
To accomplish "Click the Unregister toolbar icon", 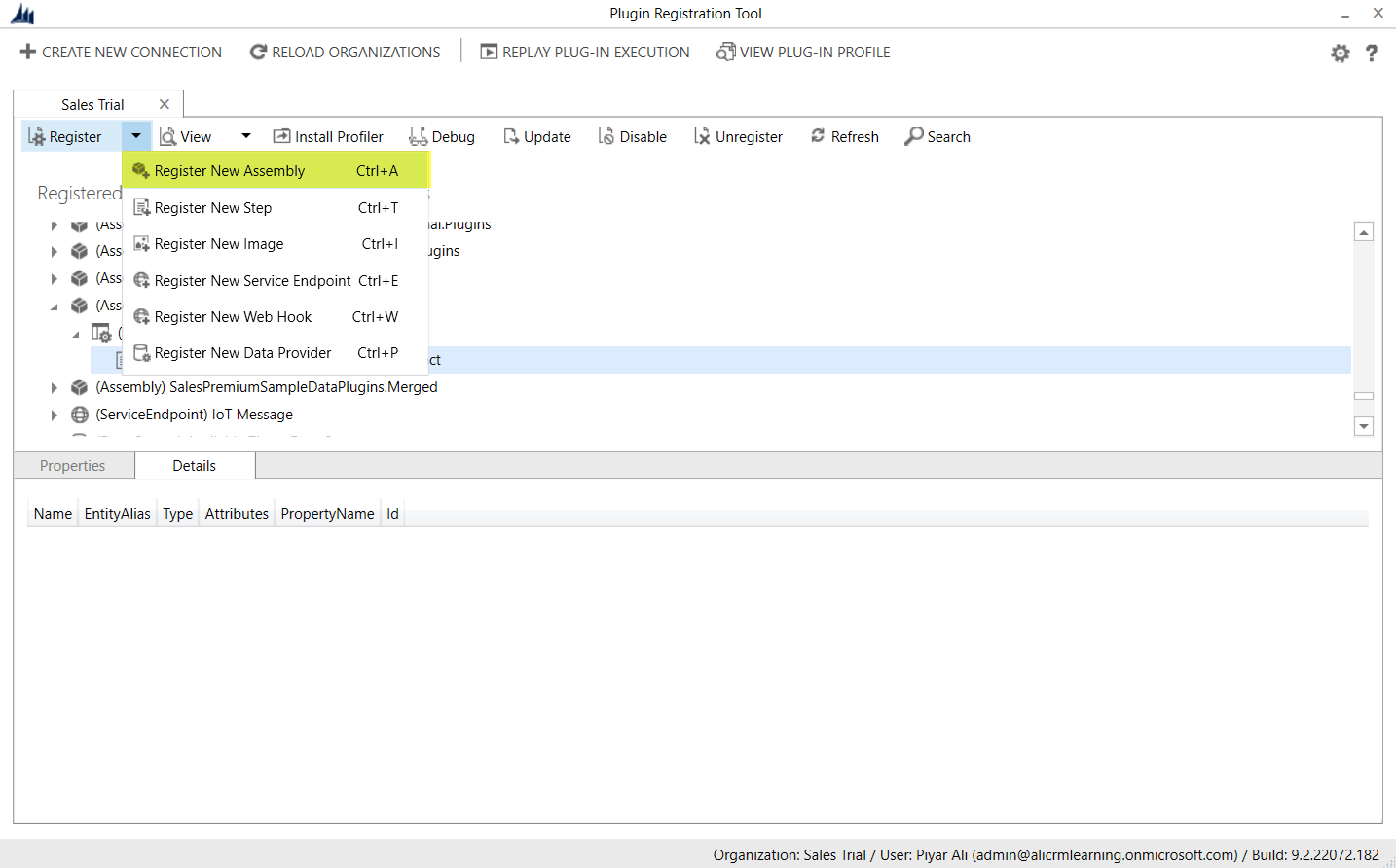I will [702, 136].
